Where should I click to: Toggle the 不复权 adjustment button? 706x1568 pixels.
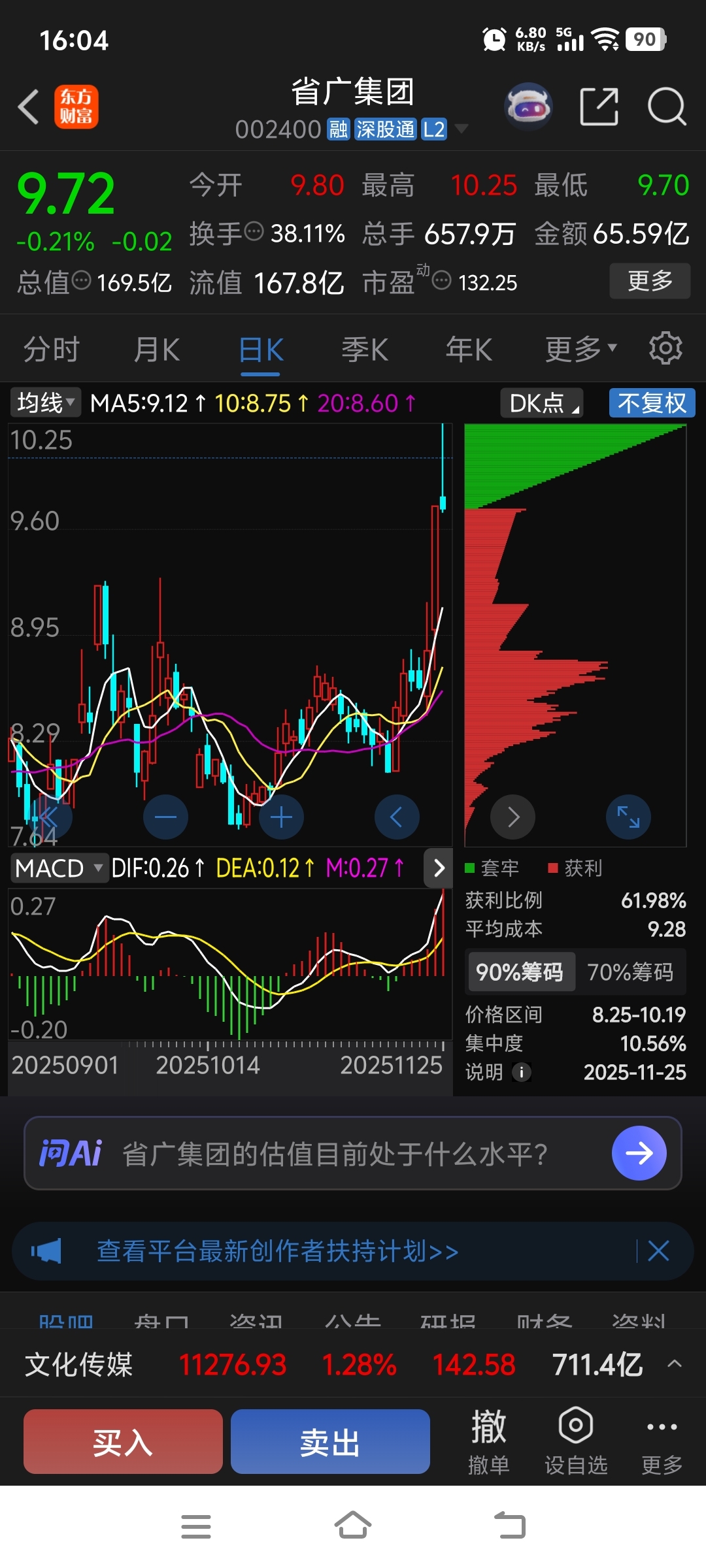click(652, 402)
